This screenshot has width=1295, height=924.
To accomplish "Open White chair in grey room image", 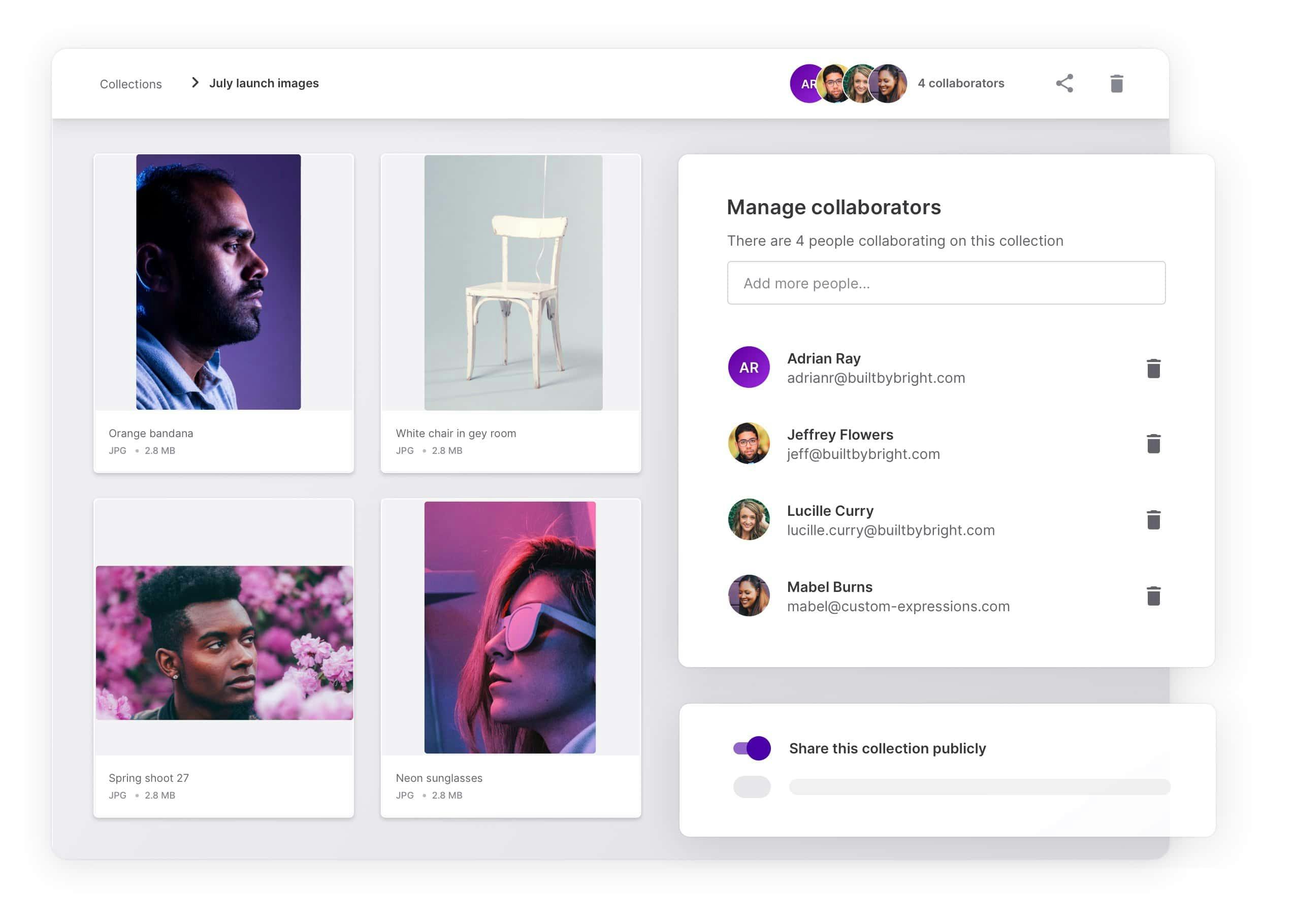I will [512, 283].
